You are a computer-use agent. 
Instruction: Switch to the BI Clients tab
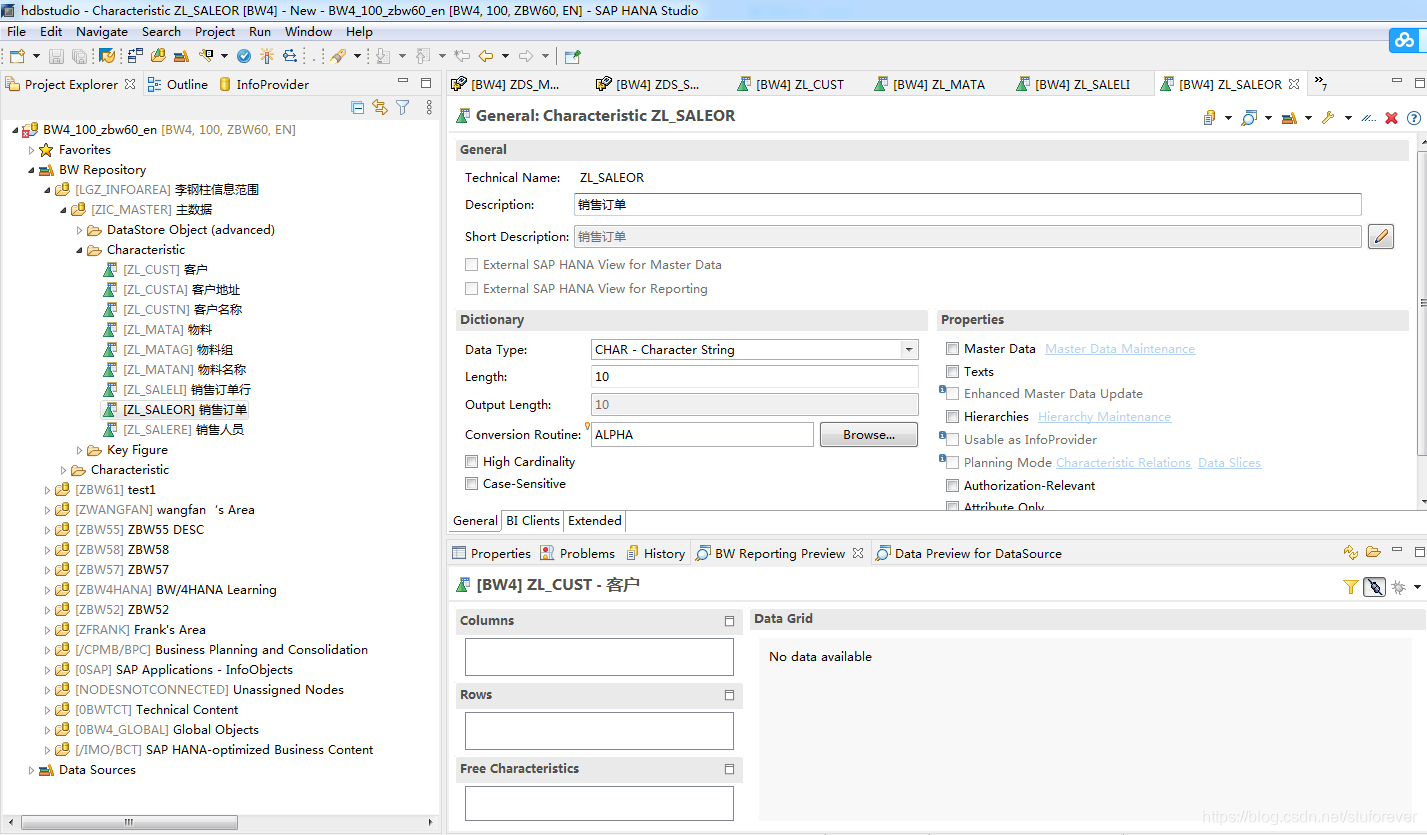click(x=533, y=520)
